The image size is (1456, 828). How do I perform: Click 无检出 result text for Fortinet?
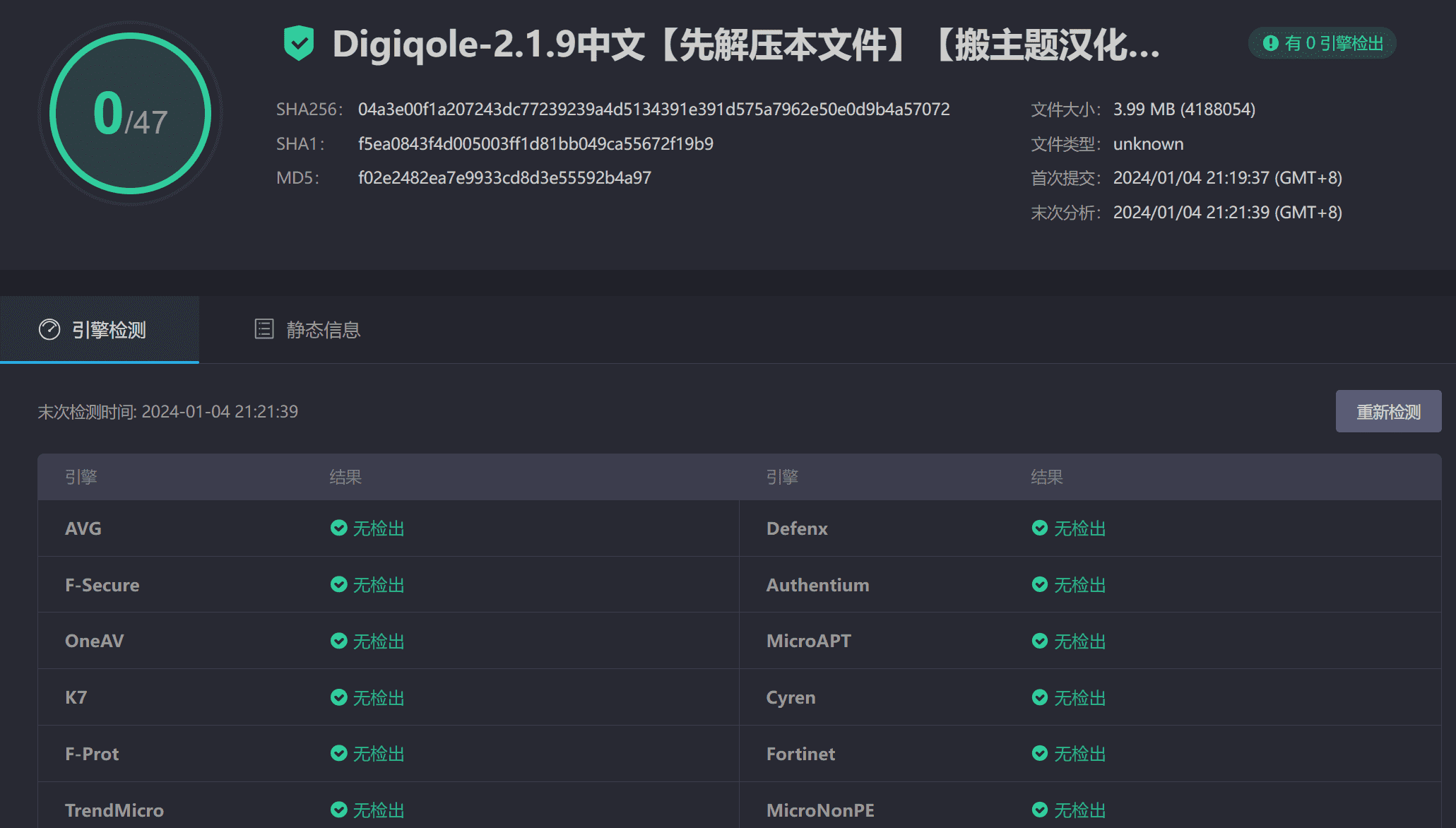tap(1080, 754)
